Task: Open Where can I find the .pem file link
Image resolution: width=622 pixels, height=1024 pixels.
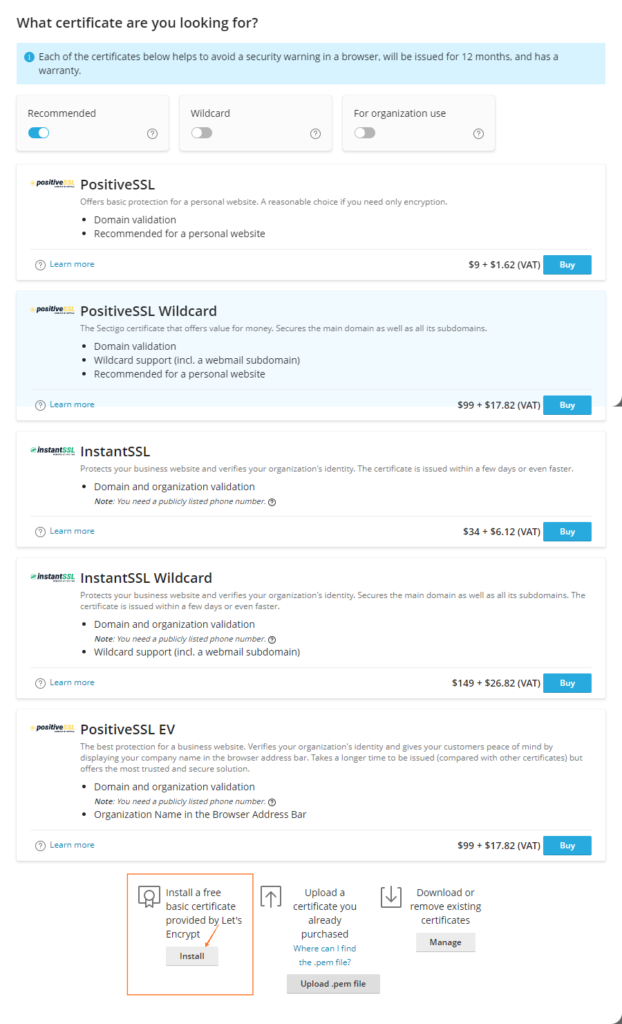Action: coord(325,955)
